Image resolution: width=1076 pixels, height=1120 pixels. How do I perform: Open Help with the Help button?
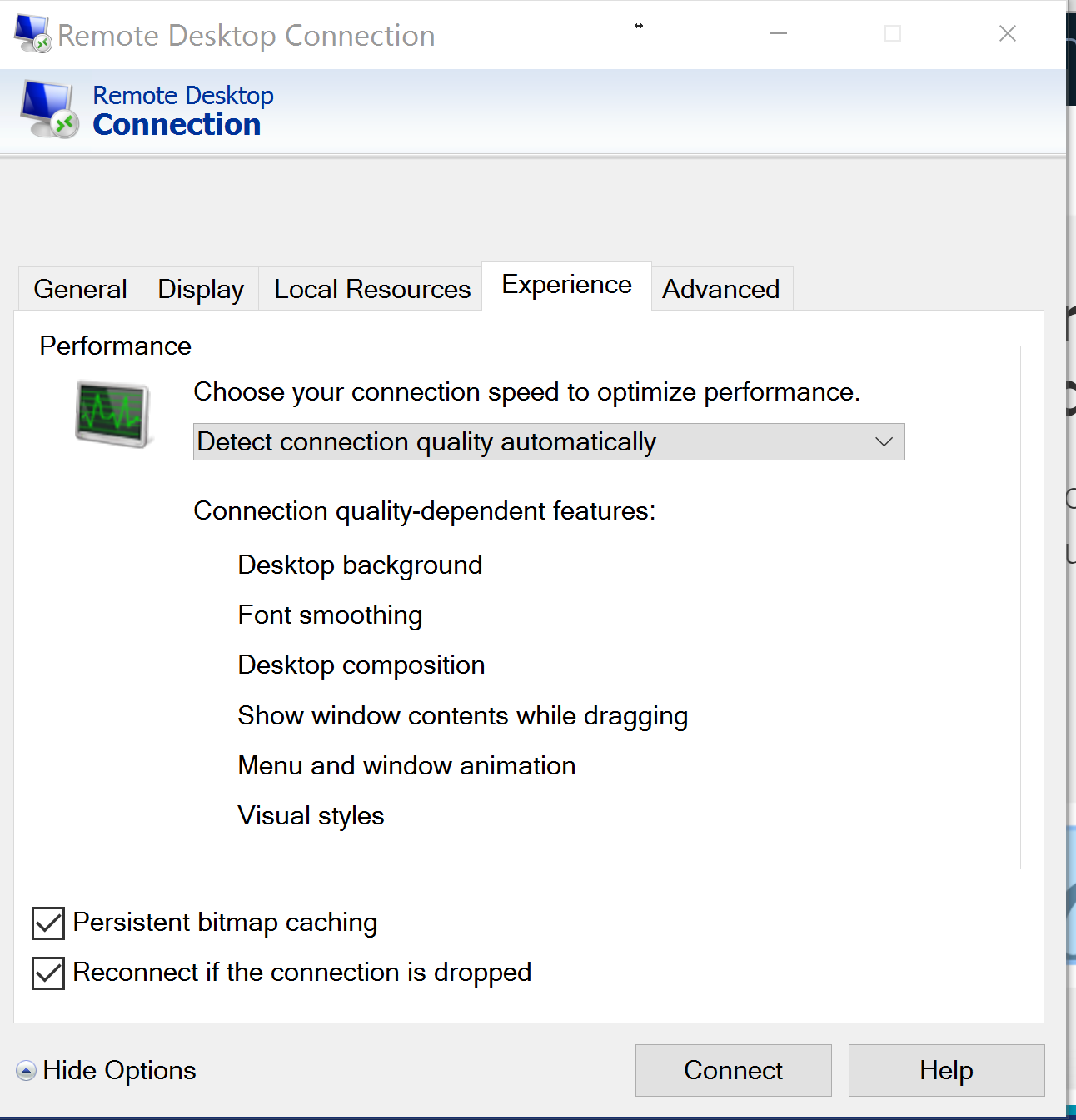point(946,1070)
